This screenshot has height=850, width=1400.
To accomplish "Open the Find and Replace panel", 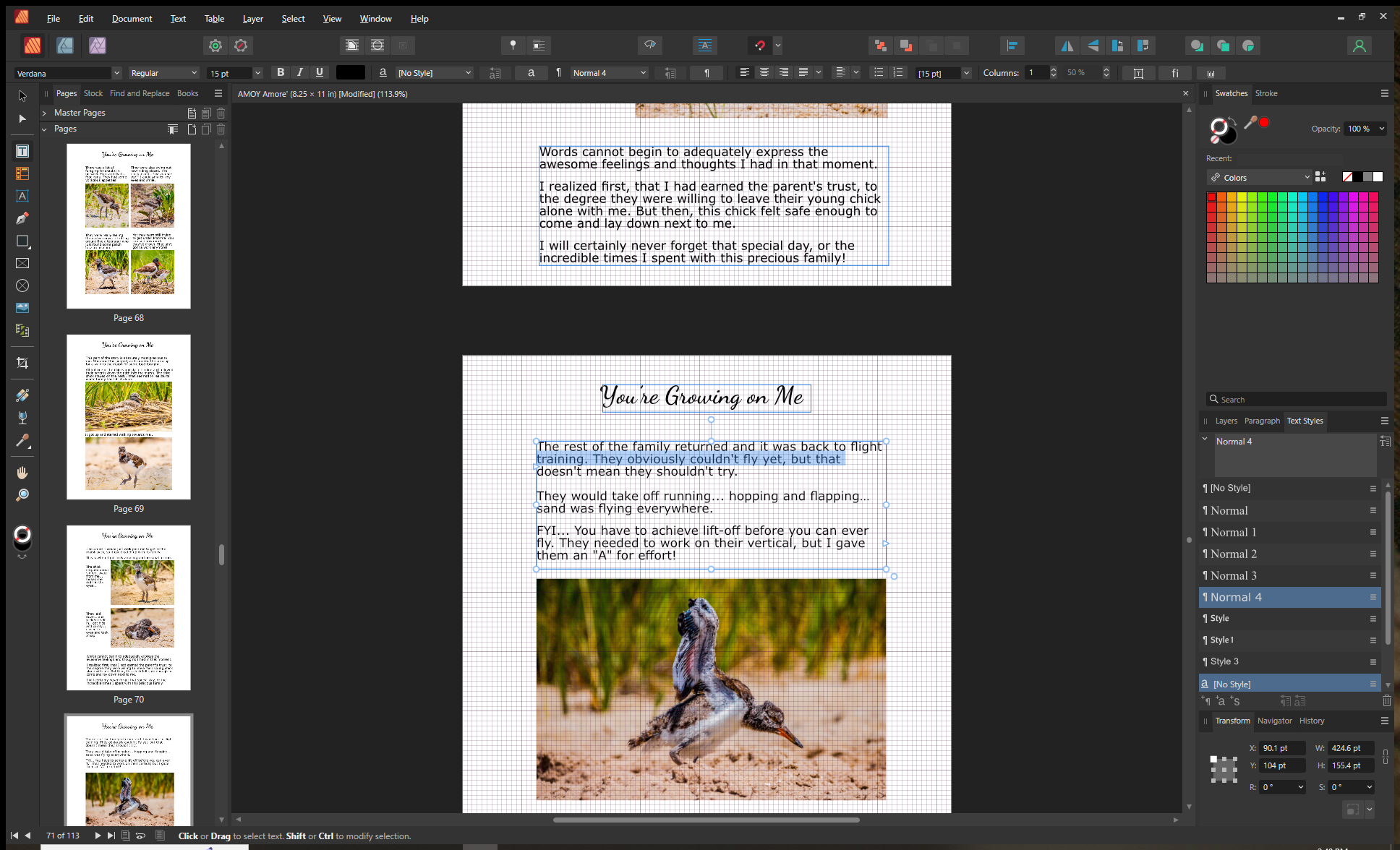I will click(140, 93).
